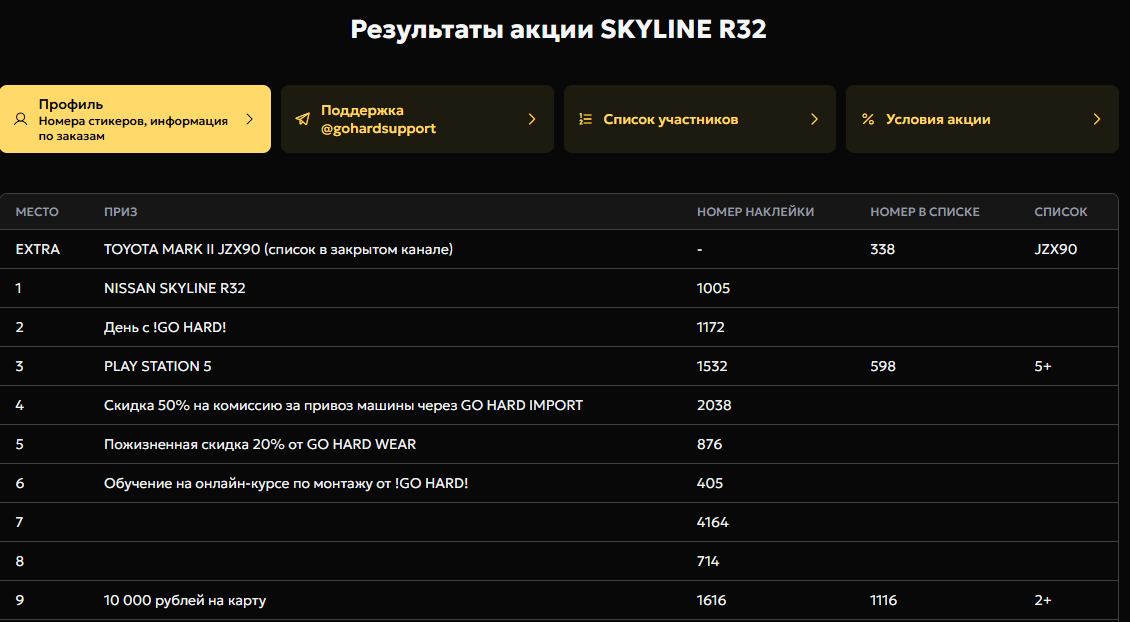Select the NISSAN SKYLINE R32 prize row

(175, 288)
